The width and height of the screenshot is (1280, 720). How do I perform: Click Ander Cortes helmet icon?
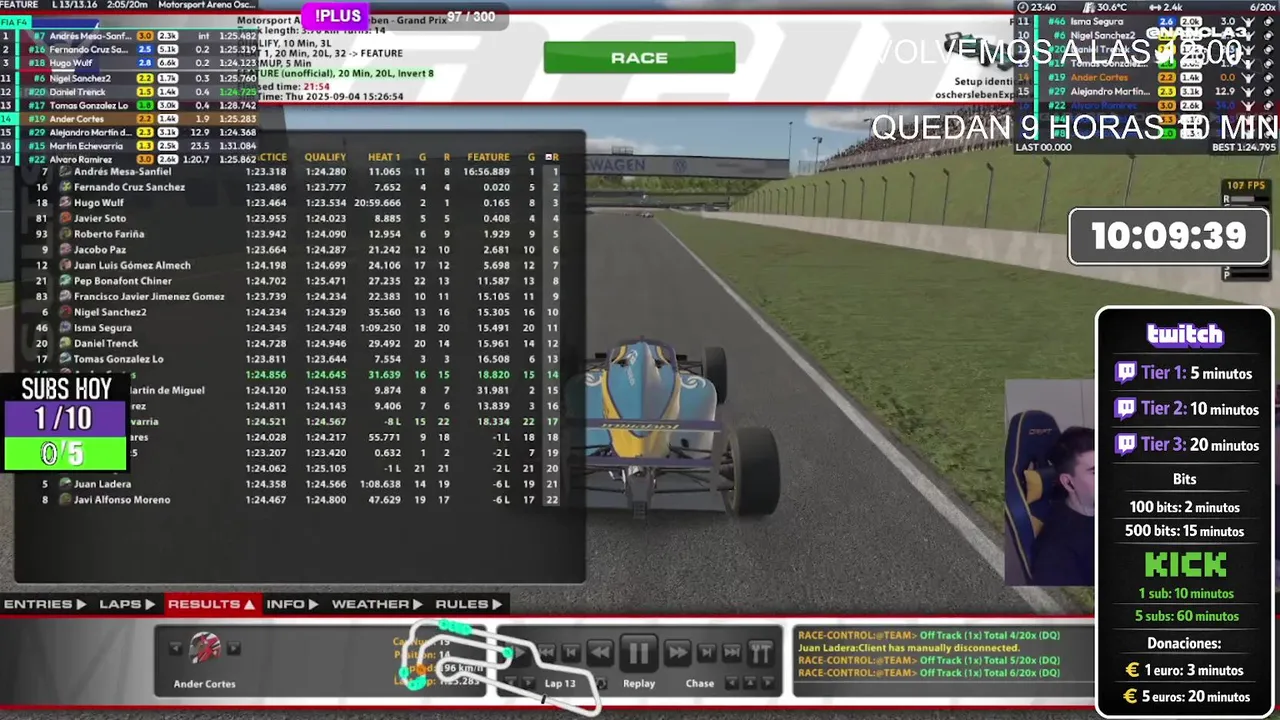point(205,648)
